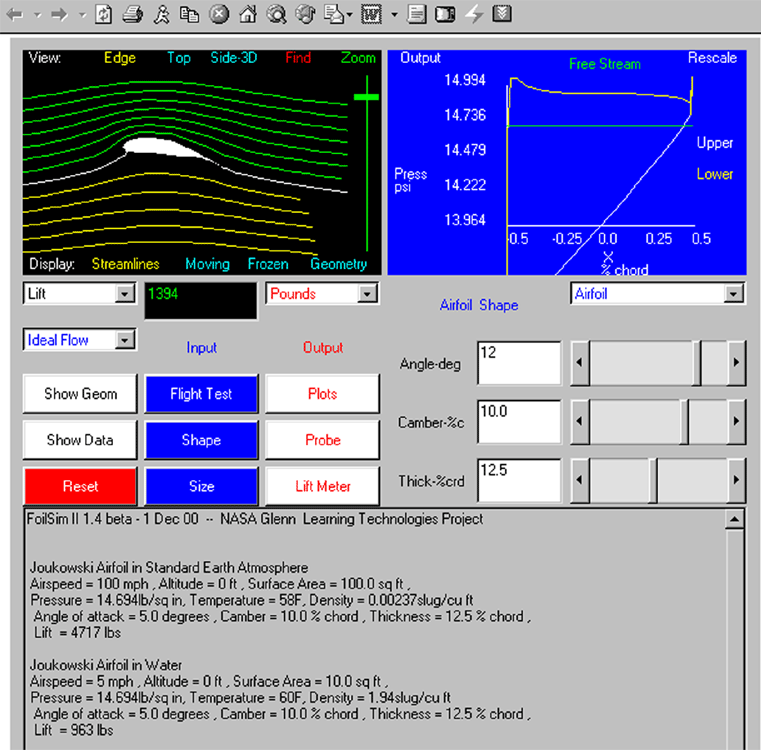This screenshot has width=761, height=750.
Task: Click the Refresh page icon
Action: click(103, 14)
